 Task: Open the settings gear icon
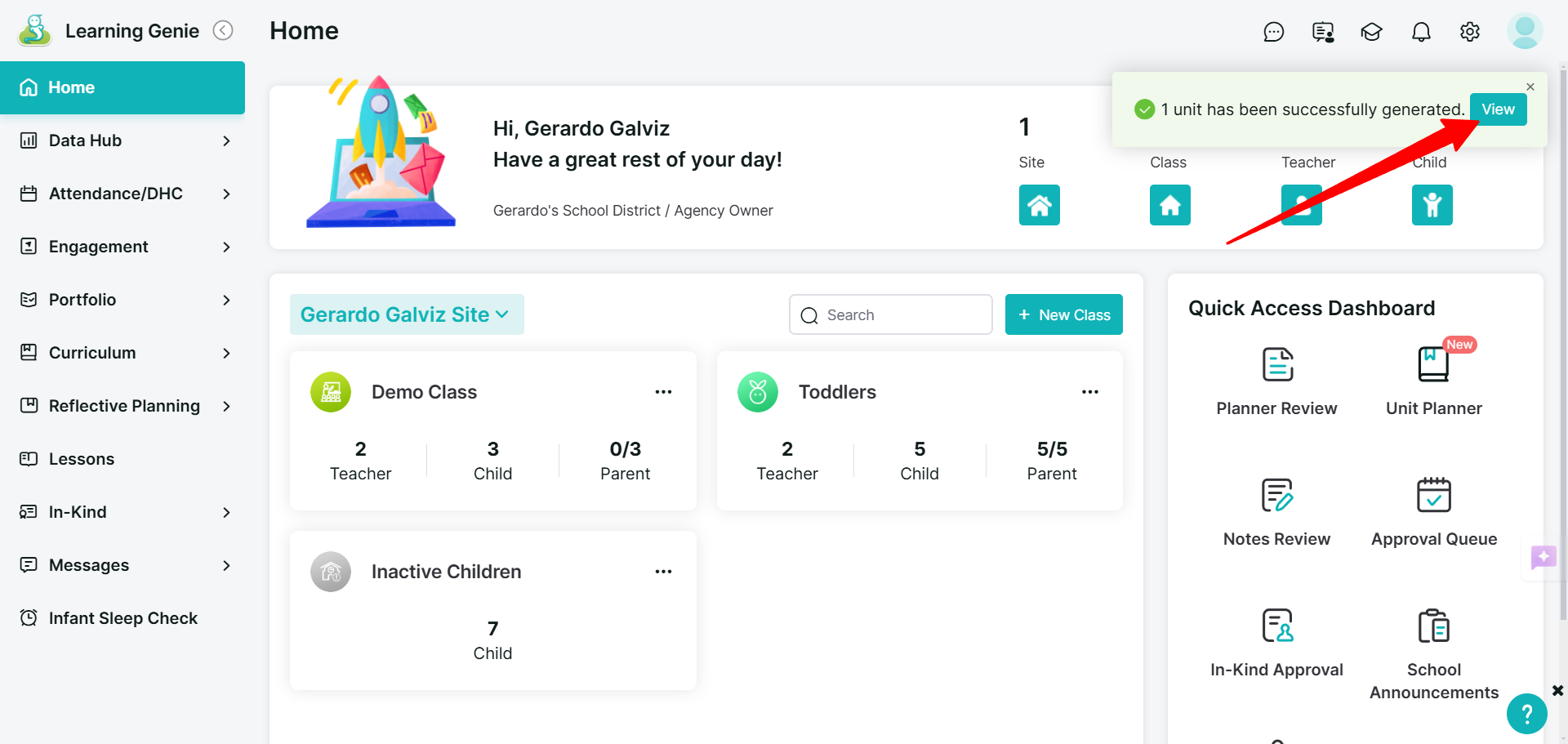(1470, 32)
